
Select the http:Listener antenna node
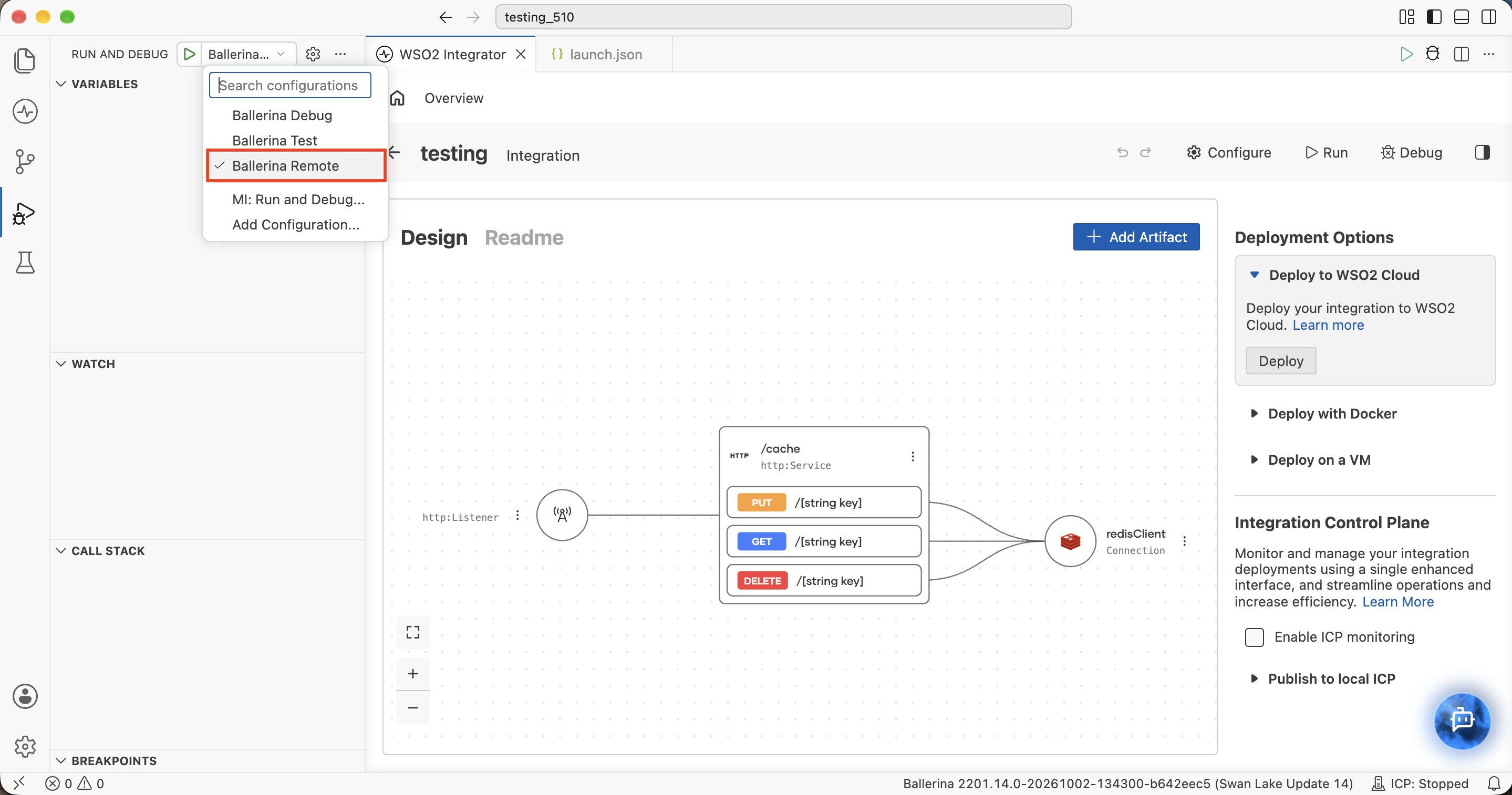point(562,515)
